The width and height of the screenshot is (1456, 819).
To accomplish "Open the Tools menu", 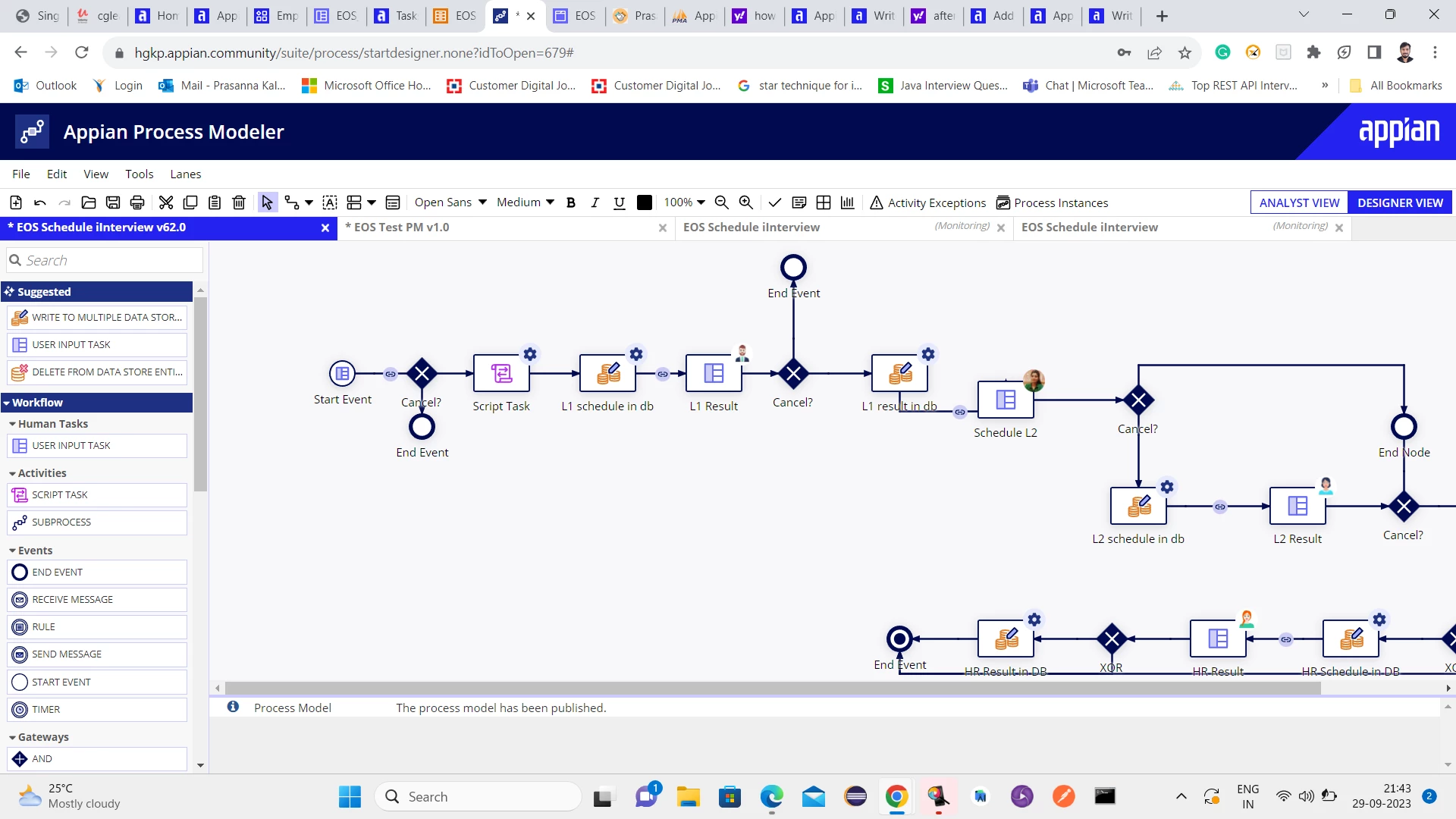I will pos(140,174).
